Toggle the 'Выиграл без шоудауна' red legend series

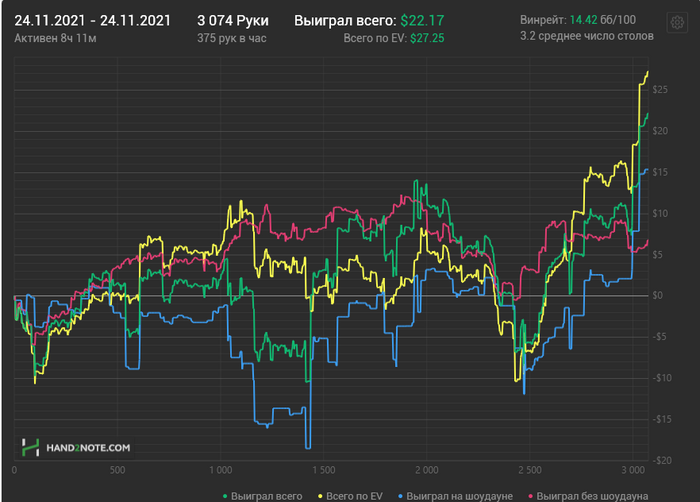pyautogui.click(x=588, y=496)
